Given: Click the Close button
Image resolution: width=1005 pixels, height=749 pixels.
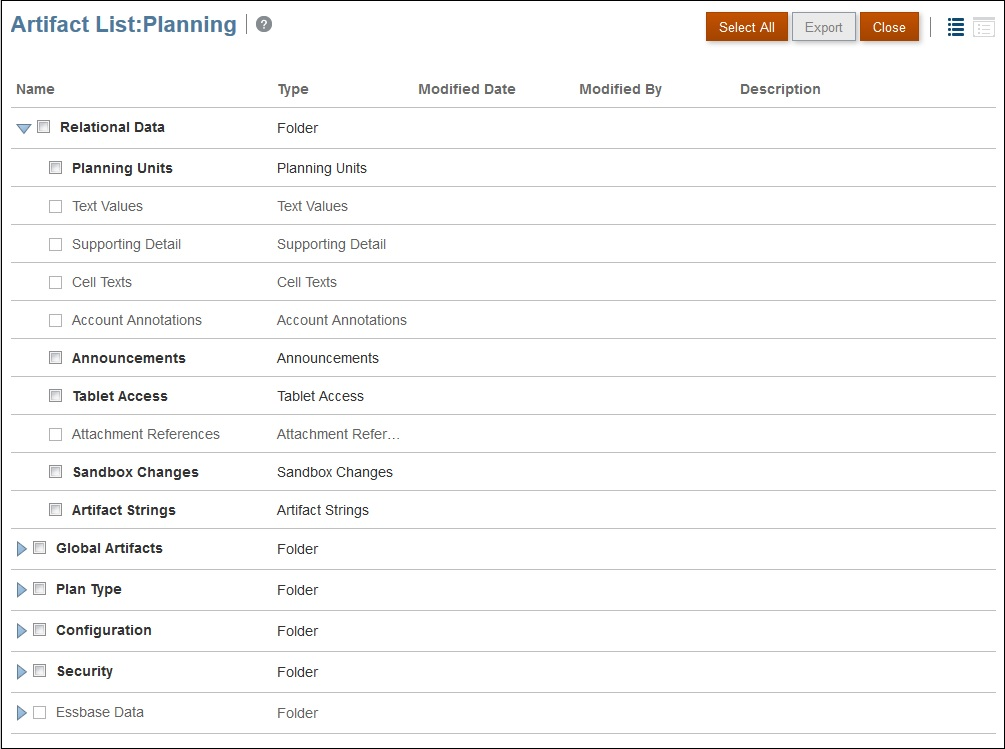Looking at the screenshot, I should 889,28.
